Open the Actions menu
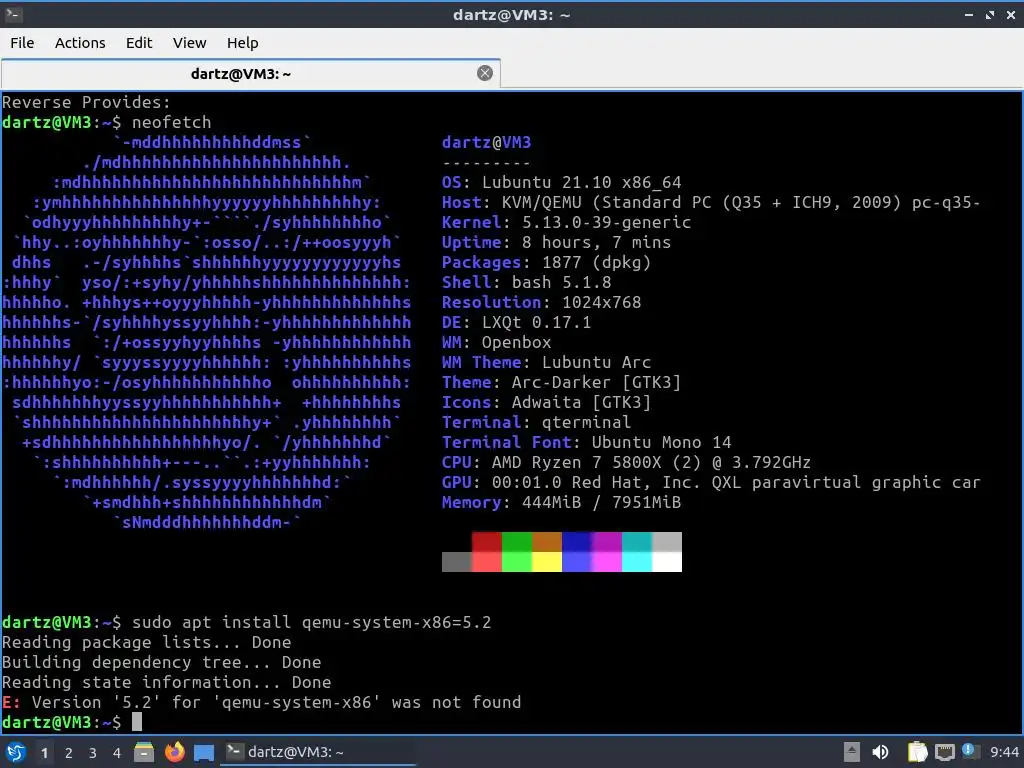 point(80,43)
